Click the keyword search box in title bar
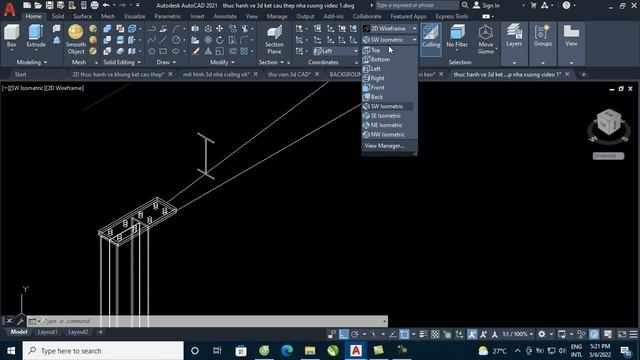 pos(417,5)
